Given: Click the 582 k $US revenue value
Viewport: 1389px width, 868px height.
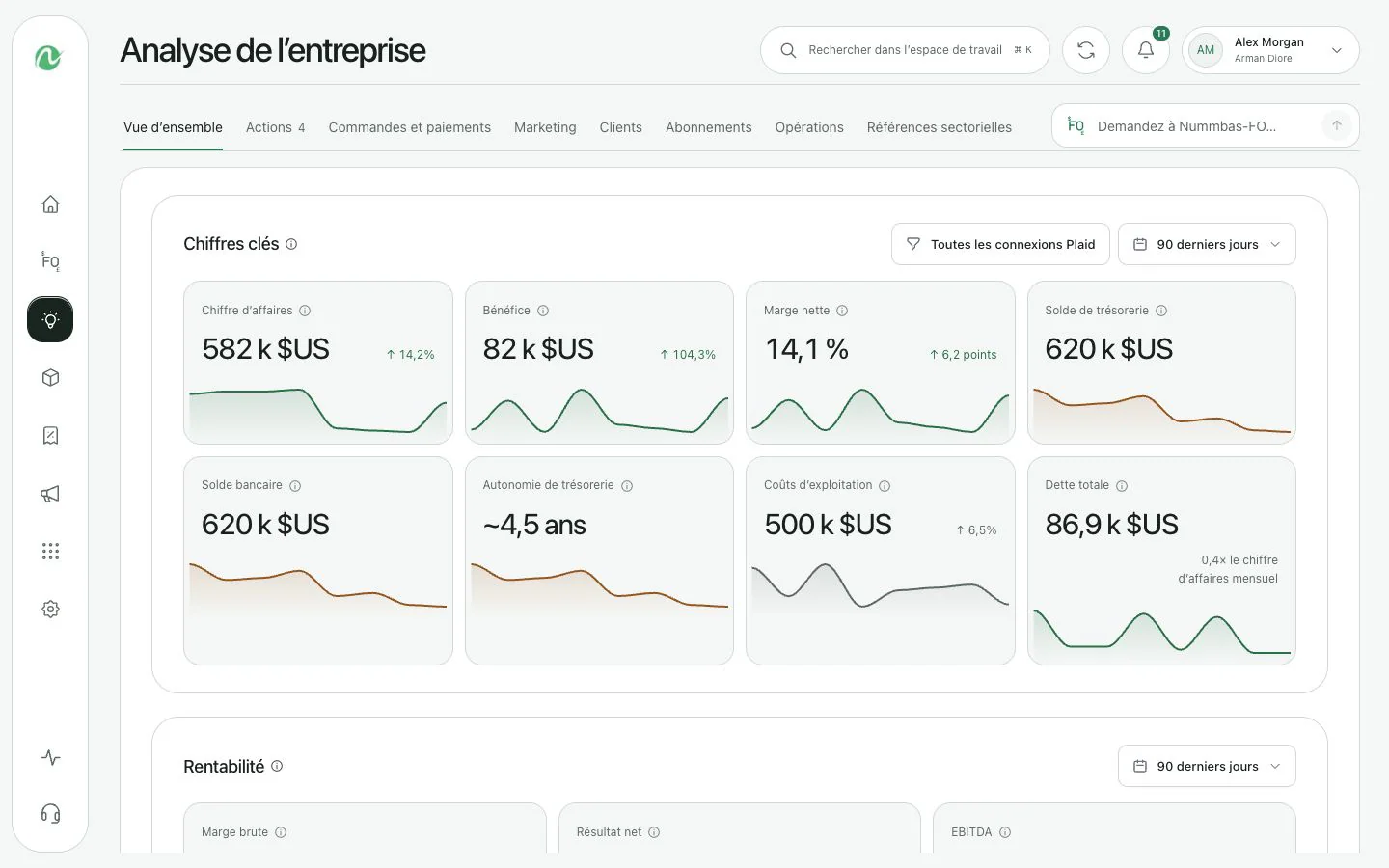Looking at the screenshot, I should tap(265, 349).
